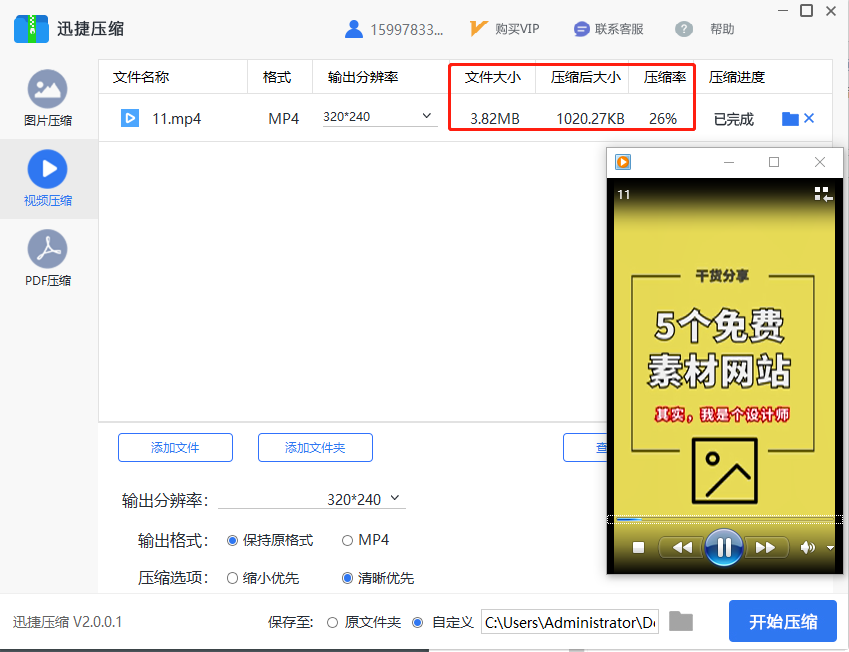Click the 压缩进度 column header
This screenshot has height=652, width=849.
(737, 77)
